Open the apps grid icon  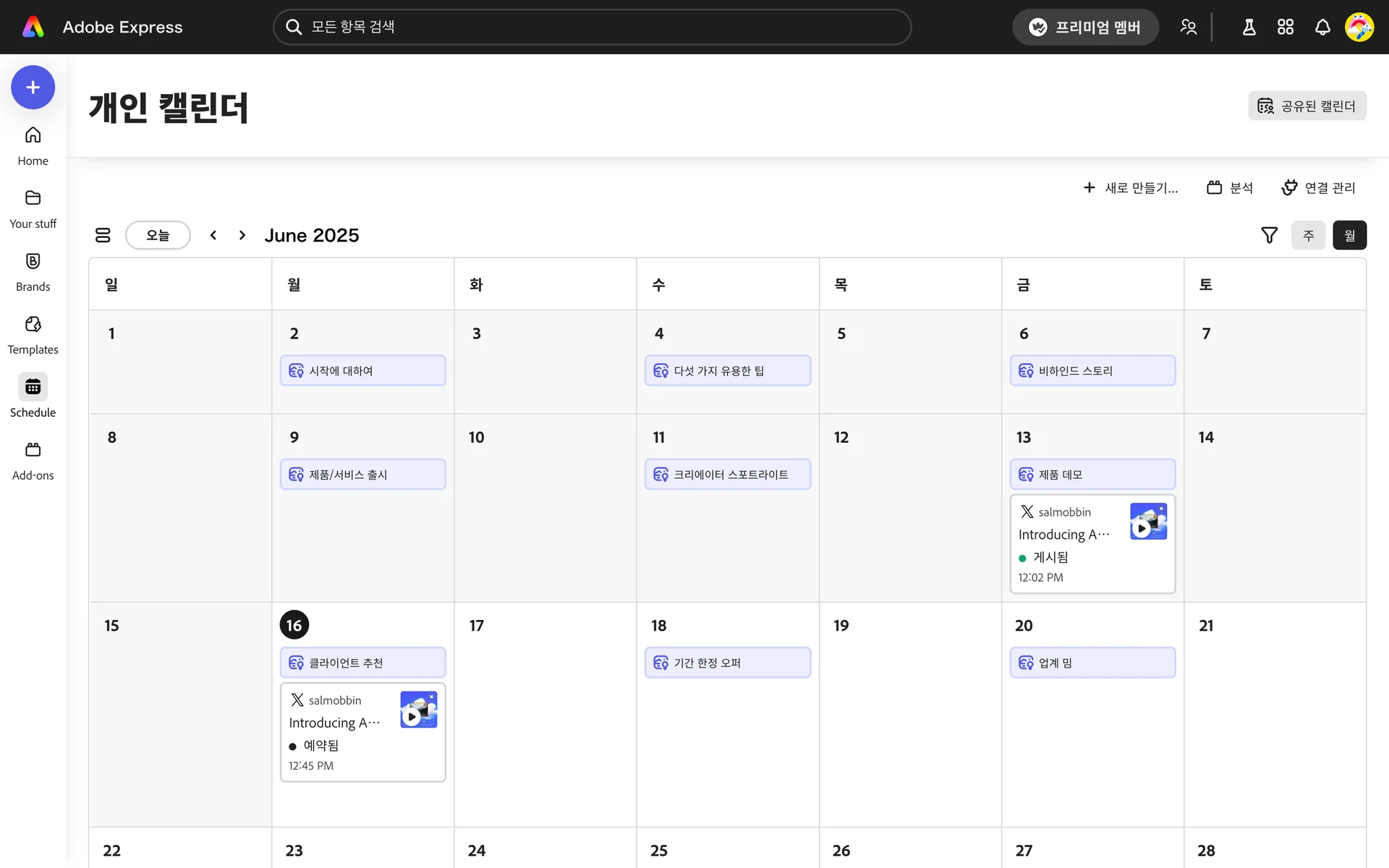click(1286, 27)
